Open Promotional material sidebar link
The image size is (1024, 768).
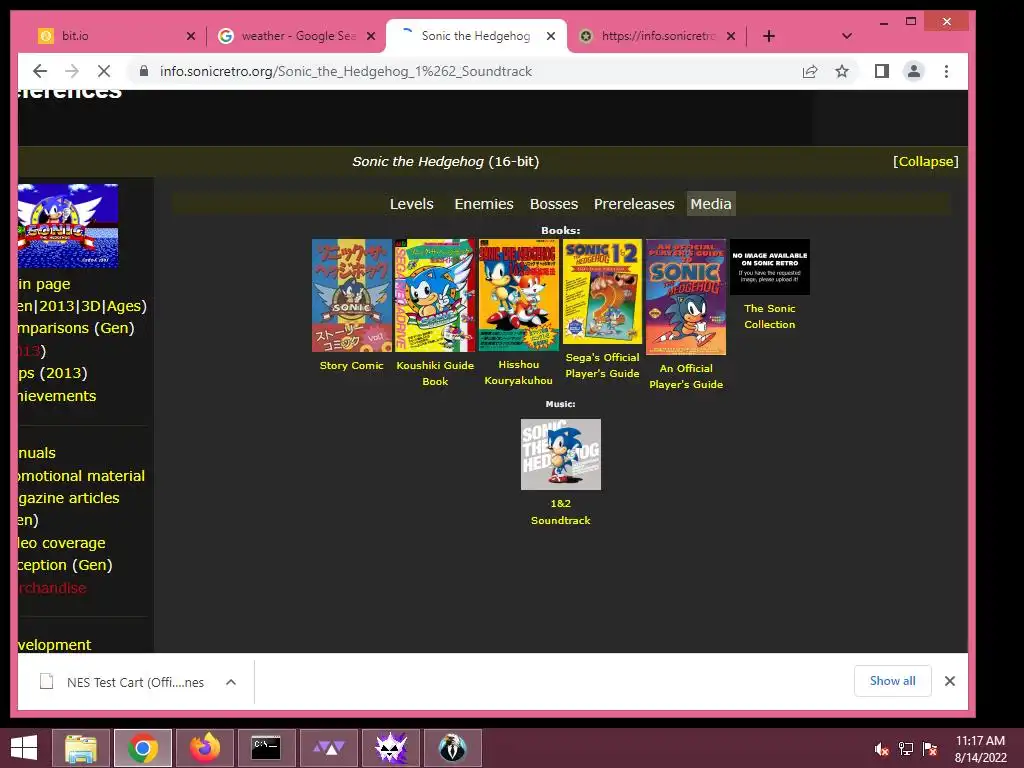(x=82, y=476)
